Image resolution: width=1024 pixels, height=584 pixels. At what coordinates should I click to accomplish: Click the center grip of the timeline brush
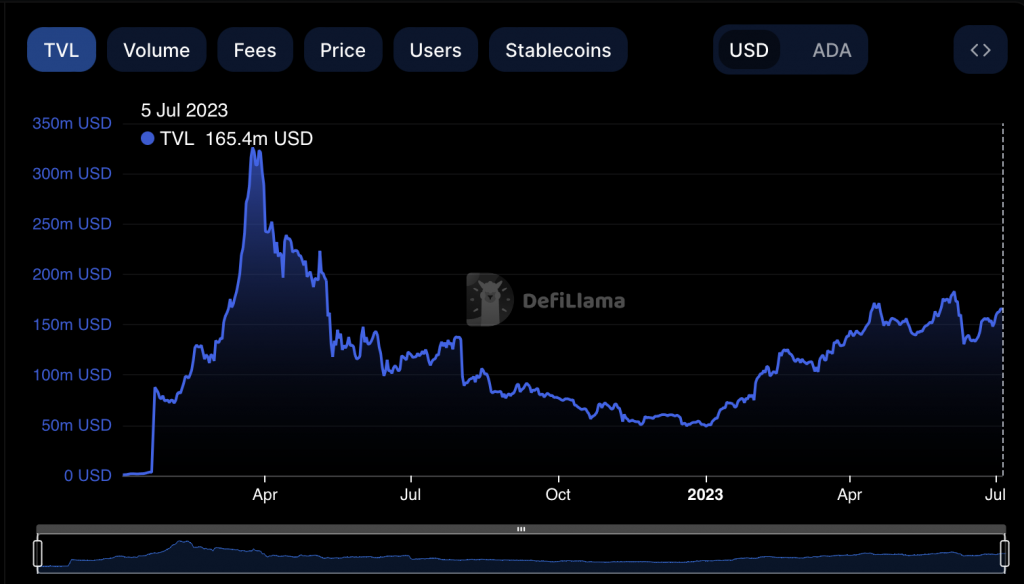pyautogui.click(x=521, y=529)
